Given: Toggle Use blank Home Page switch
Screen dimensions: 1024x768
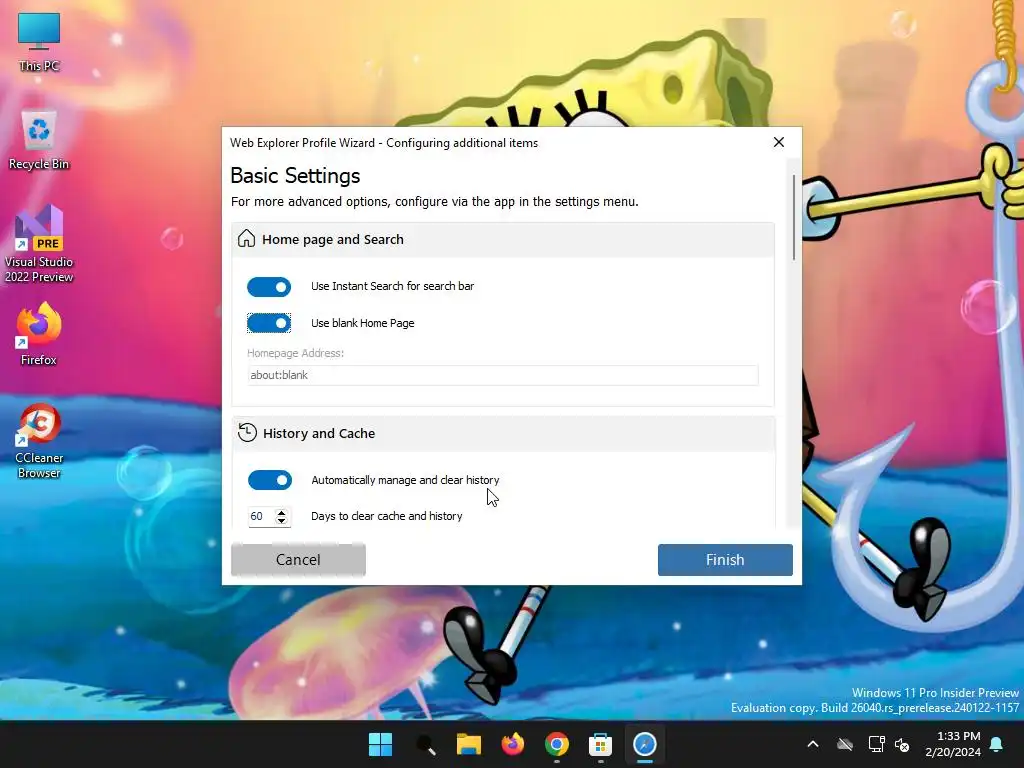Looking at the screenshot, I should point(269,323).
